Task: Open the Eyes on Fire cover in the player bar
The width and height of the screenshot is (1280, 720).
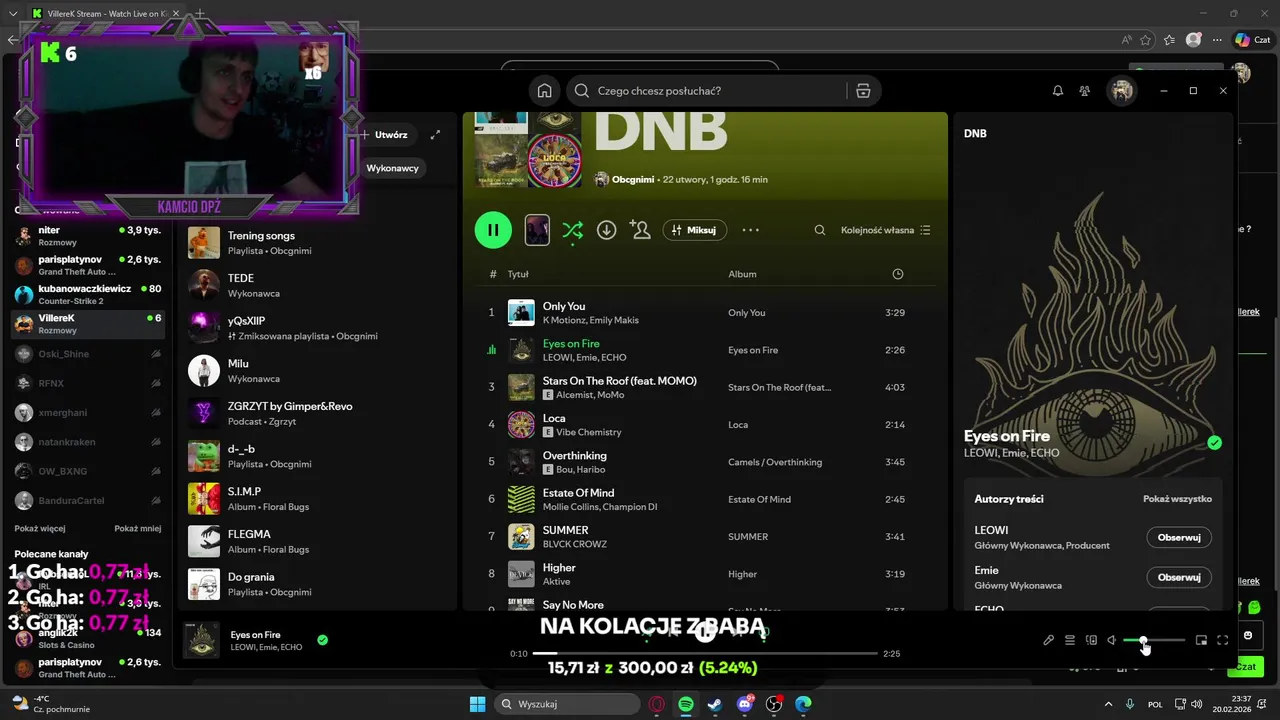Action: [x=203, y=640]
